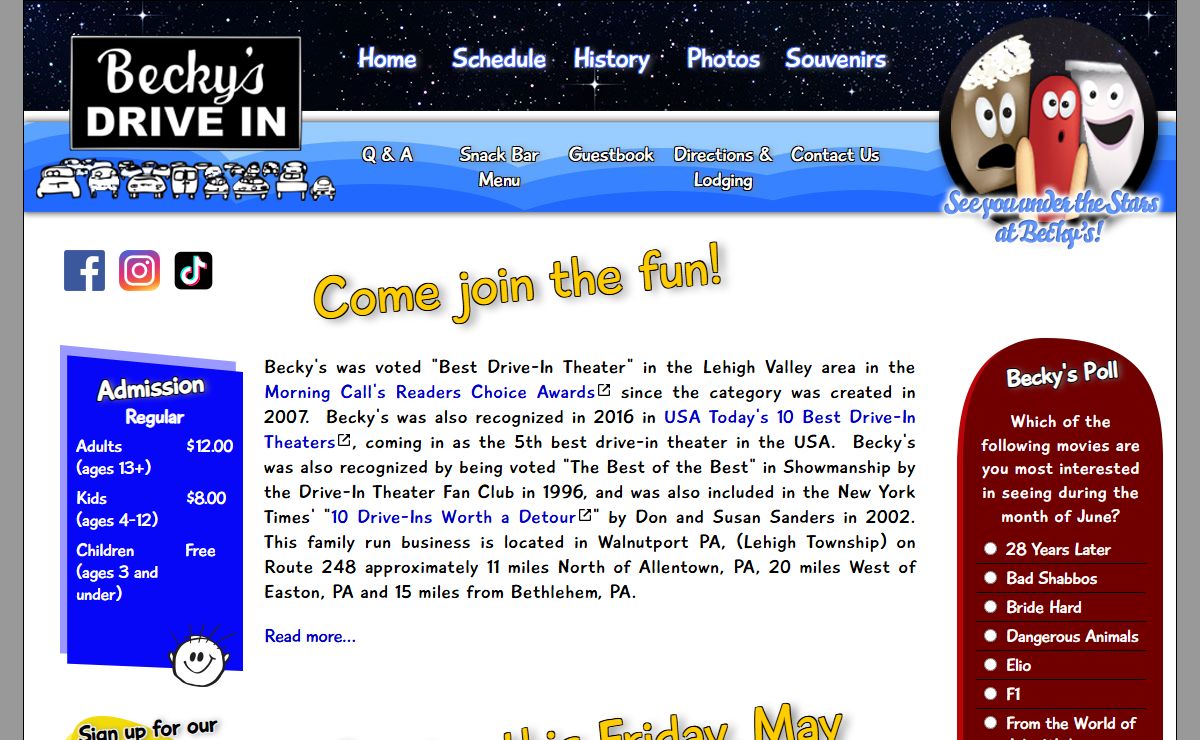The image size is (1200, 740).
Task: Open the History page
Action: tap(611, 59)
